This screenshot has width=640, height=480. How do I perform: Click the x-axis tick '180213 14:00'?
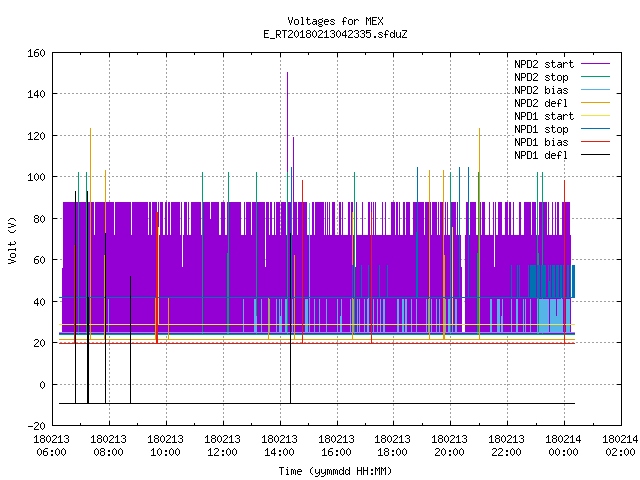point(279,446)
